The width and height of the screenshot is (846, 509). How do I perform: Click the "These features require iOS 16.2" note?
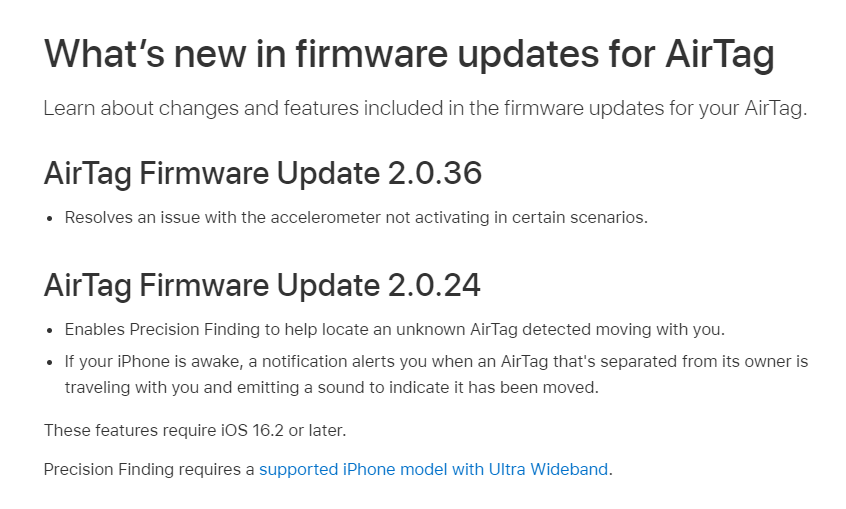(195, 430)
